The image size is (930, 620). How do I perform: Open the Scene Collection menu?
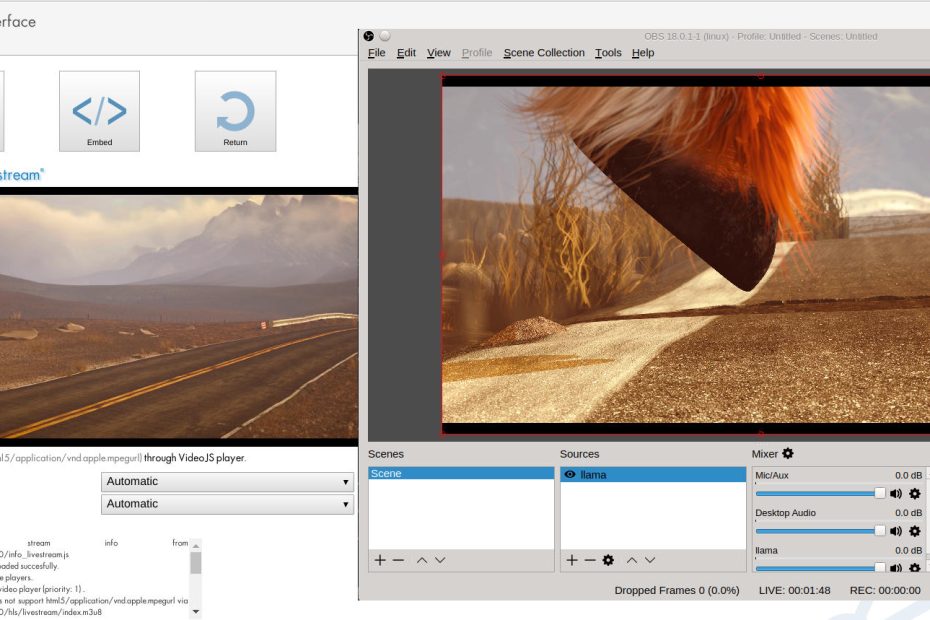coord(544,52)
